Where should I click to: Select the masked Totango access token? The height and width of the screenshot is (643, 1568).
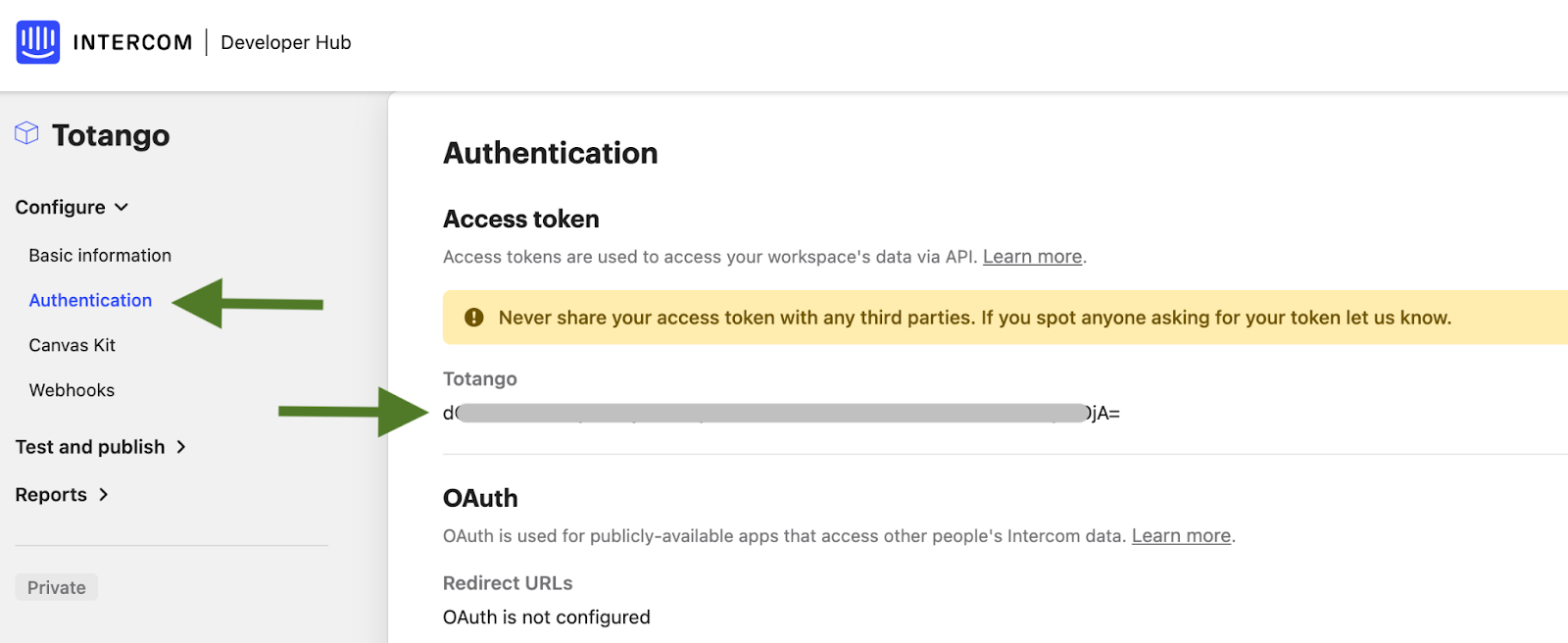pos(782,414)
